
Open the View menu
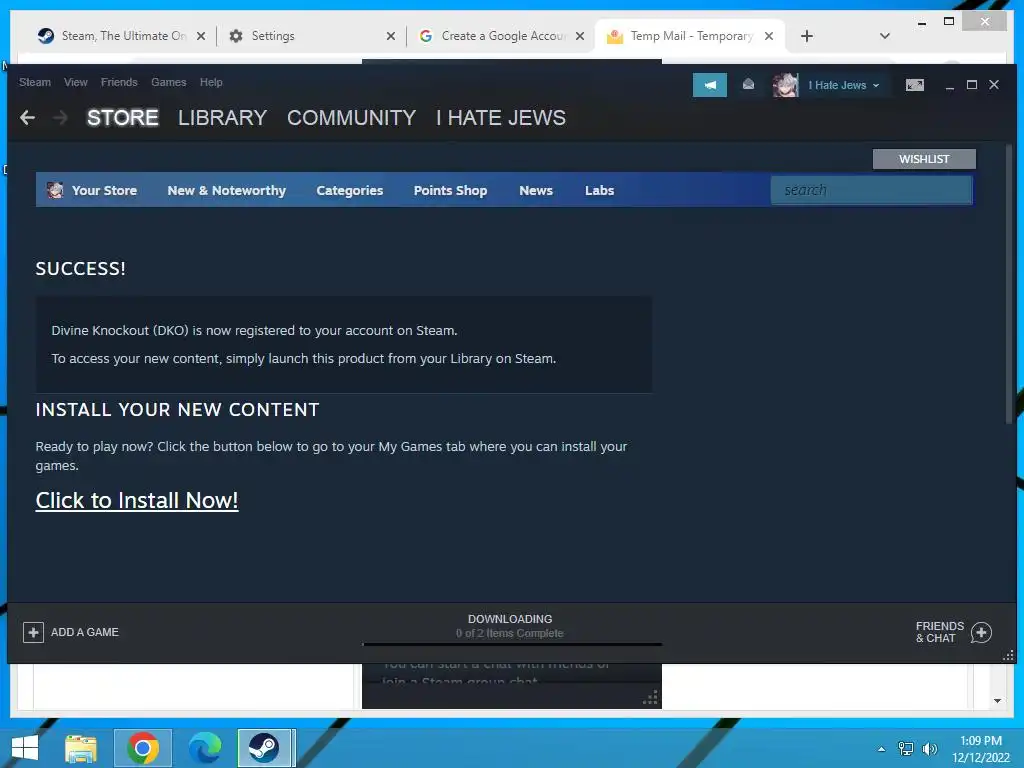click(x=76, y=82)
